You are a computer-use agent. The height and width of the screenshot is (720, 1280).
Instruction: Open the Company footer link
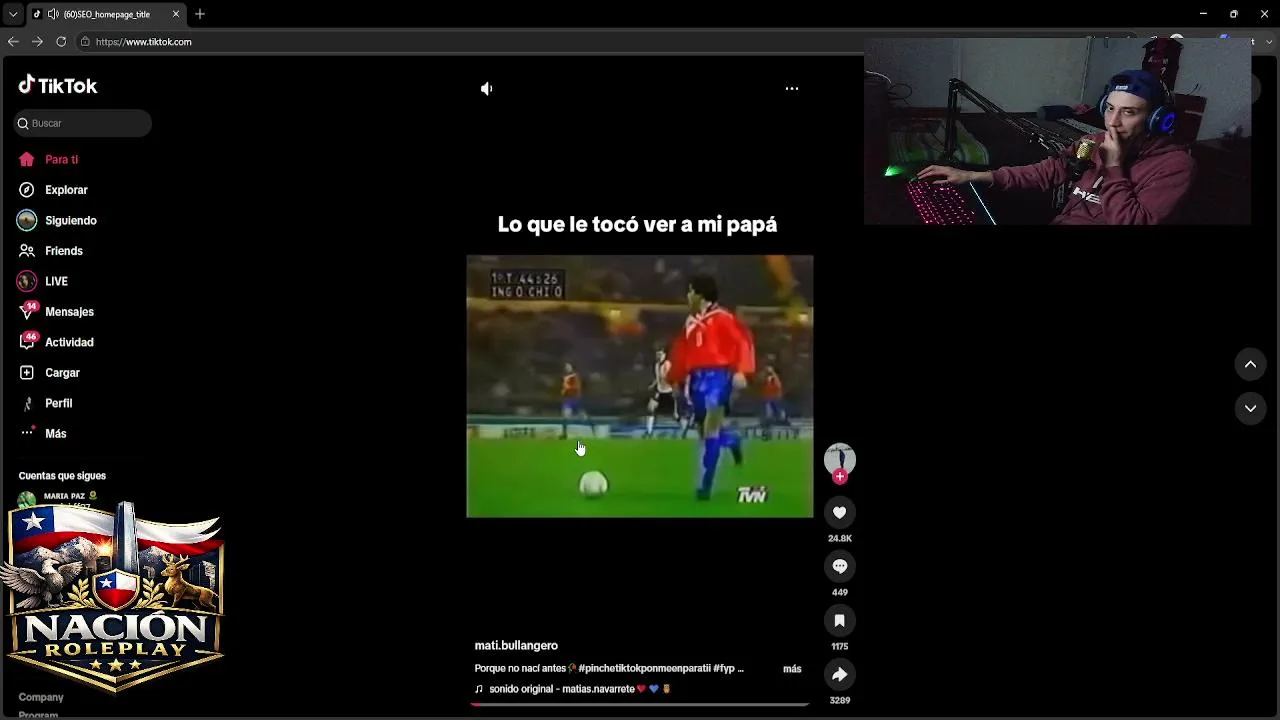click(41, 697)
